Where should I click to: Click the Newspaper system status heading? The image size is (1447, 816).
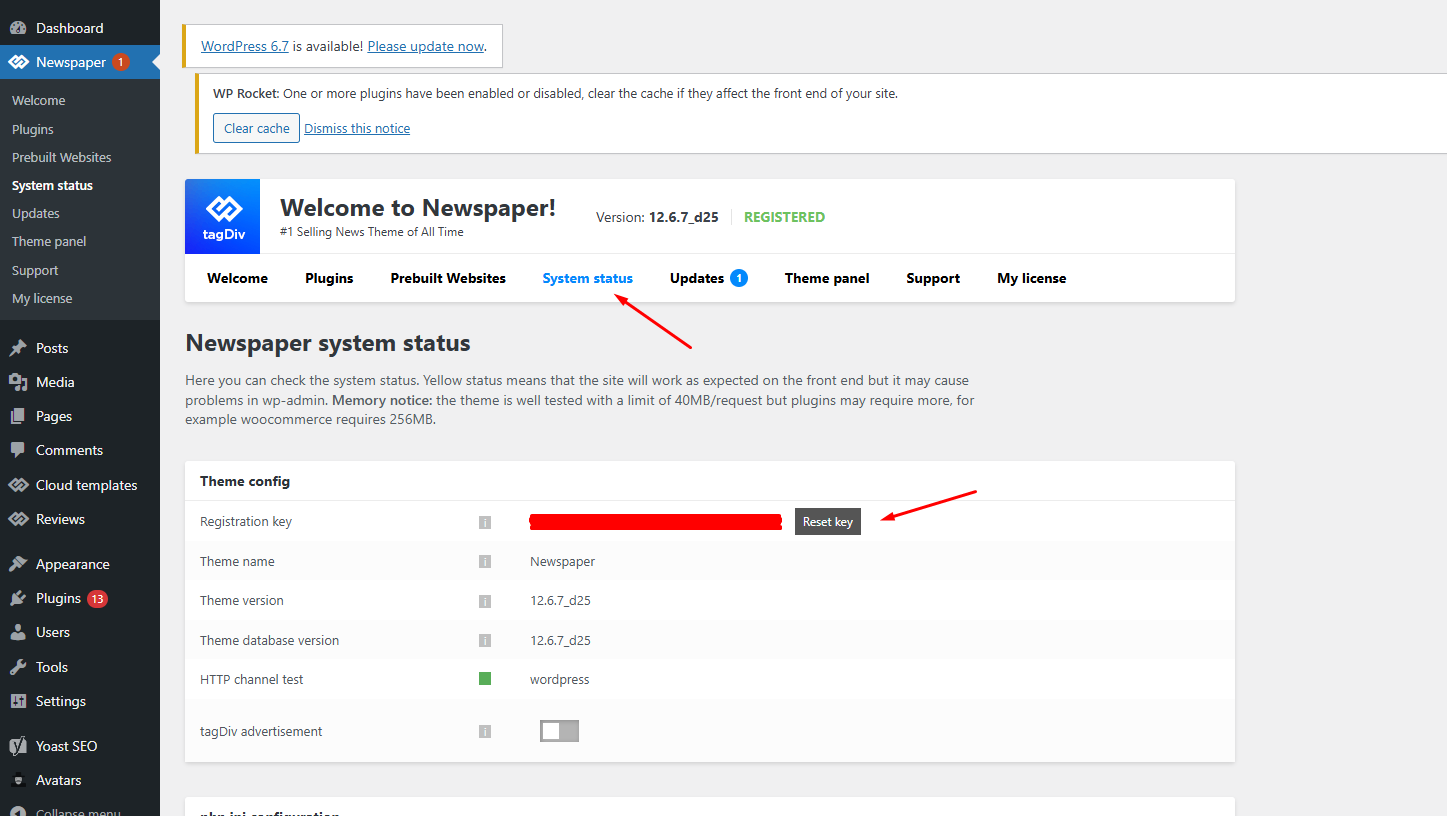328,343
